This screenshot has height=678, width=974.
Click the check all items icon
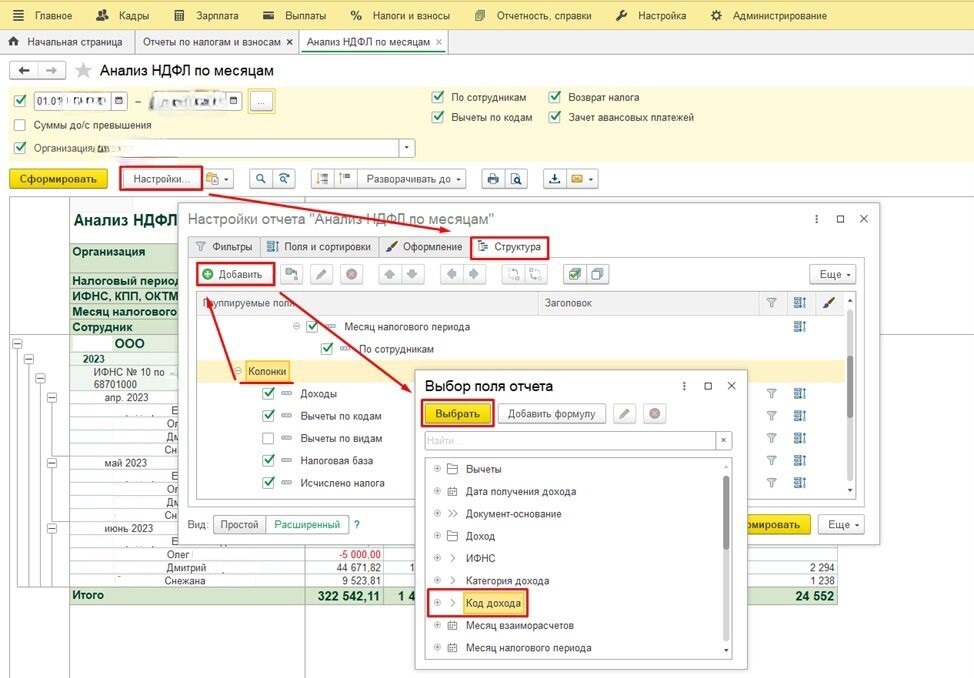575,274
